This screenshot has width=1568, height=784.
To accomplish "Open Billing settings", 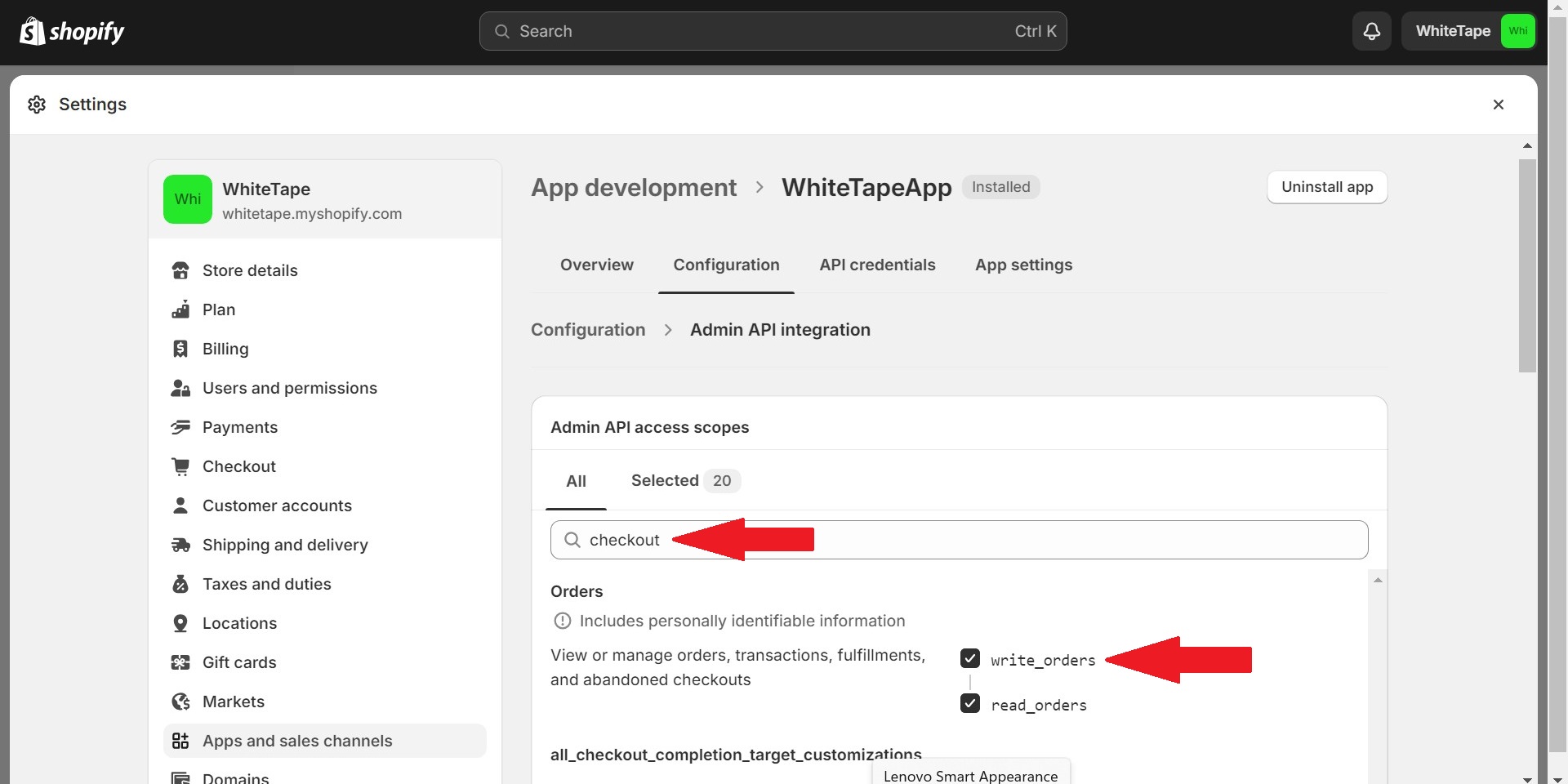I will coord(325,349).
